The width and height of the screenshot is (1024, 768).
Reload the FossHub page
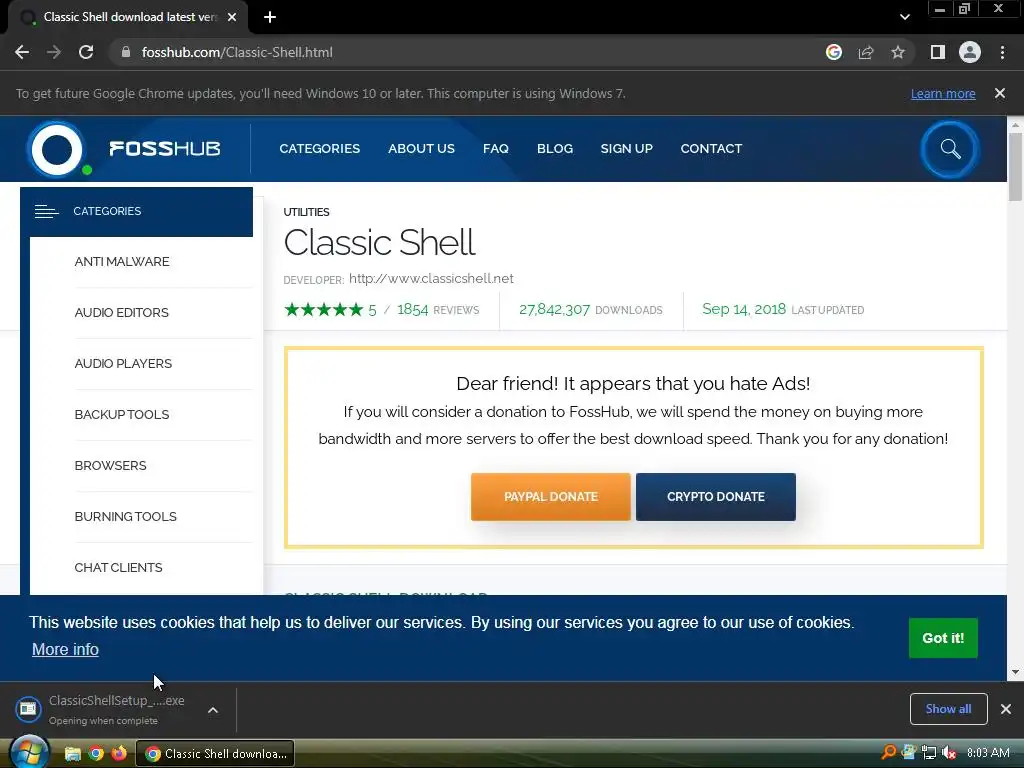86,52
